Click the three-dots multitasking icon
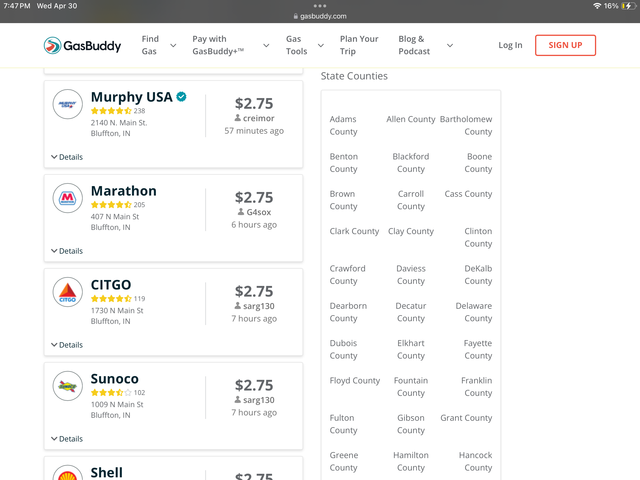 click(320, 6)
